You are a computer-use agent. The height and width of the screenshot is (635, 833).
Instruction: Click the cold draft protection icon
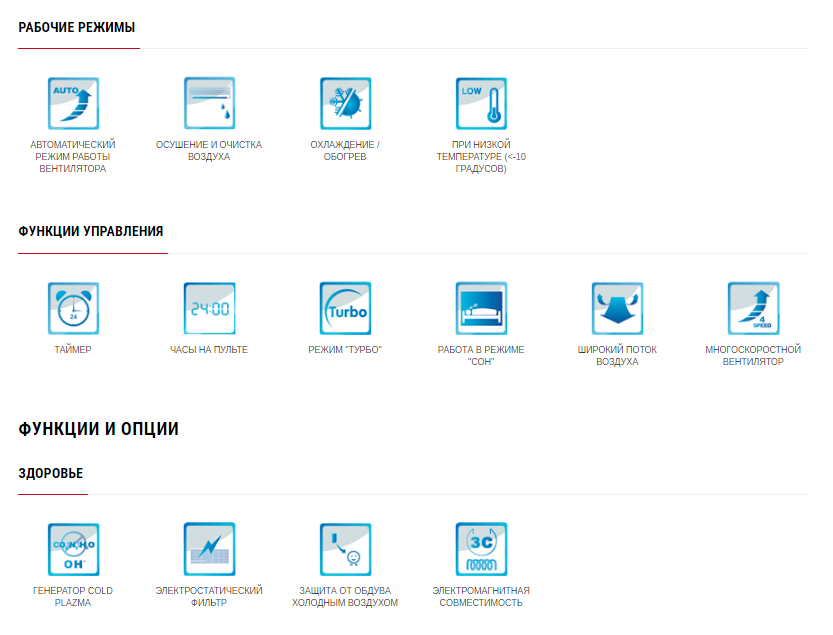345,549
